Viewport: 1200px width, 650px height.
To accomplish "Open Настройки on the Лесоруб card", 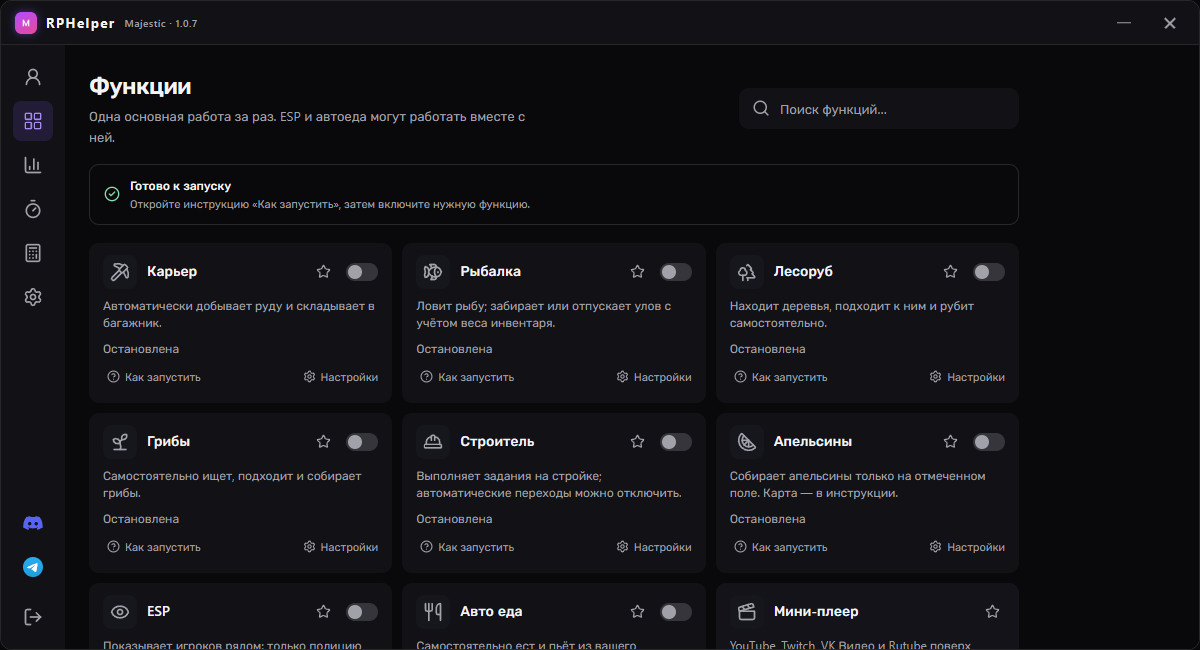I will [967, 377].
